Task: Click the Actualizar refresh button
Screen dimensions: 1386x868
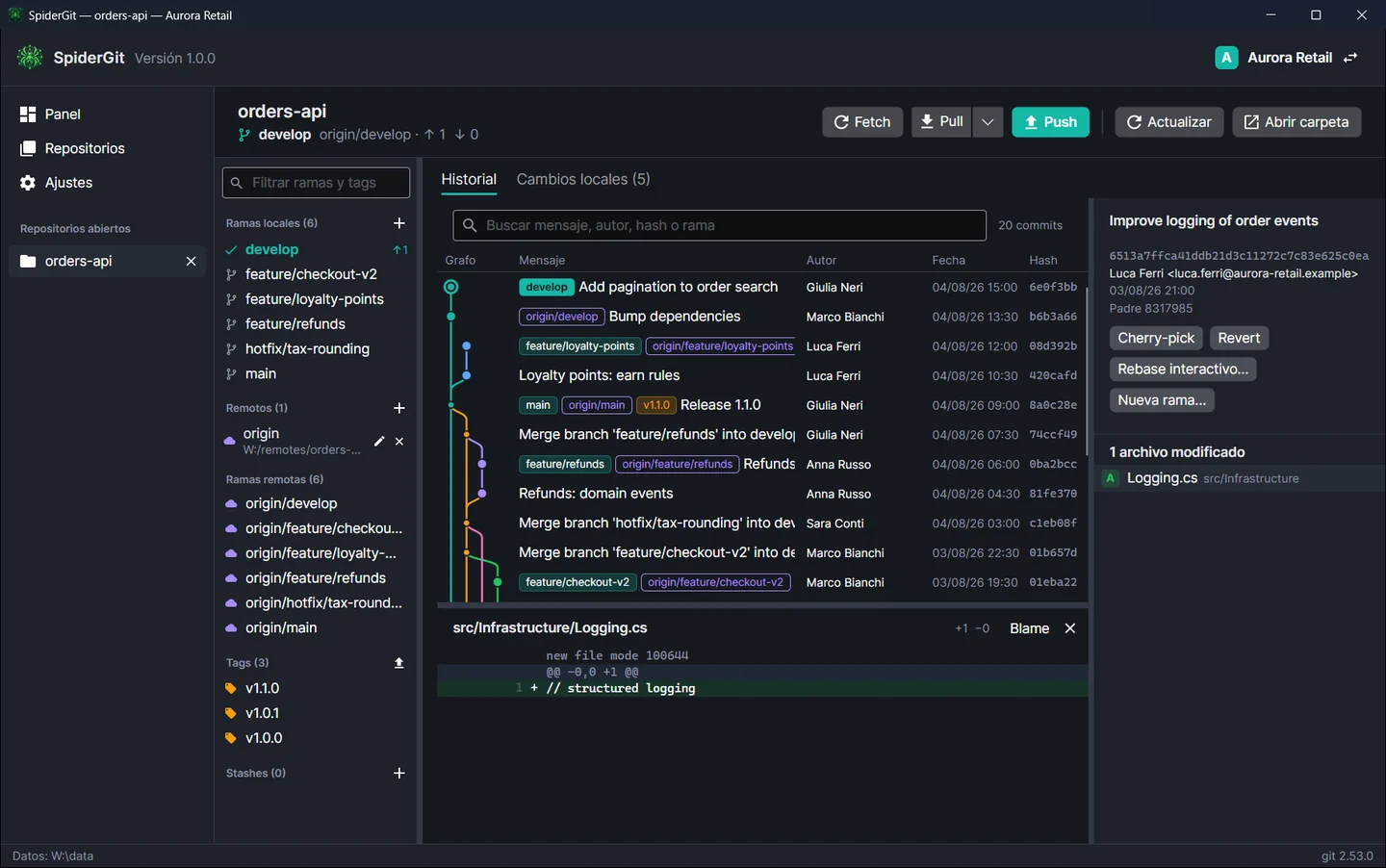Action: 1169,122
